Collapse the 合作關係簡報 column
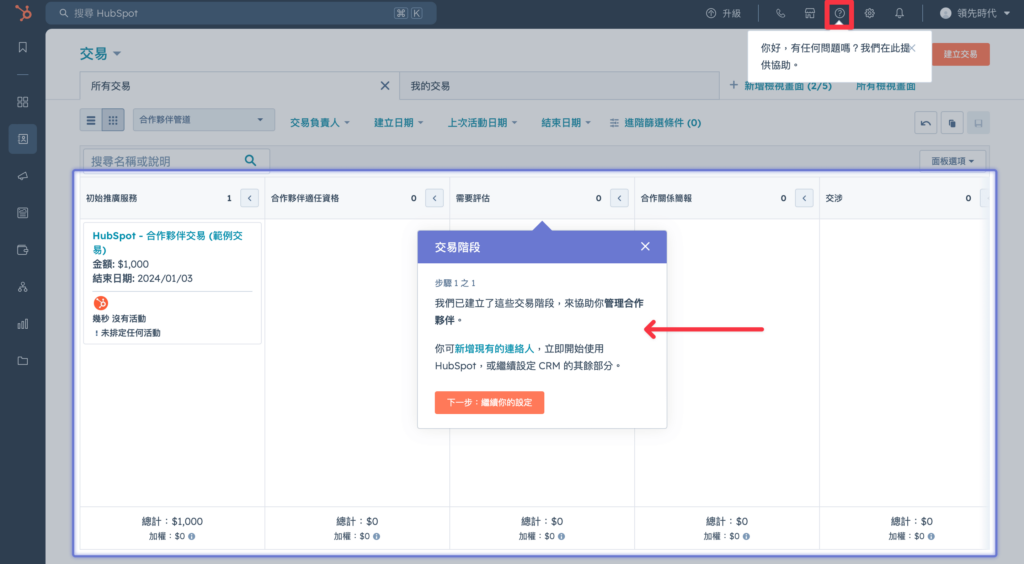The width and height of the screenshot is (1024, 564). 804,198
